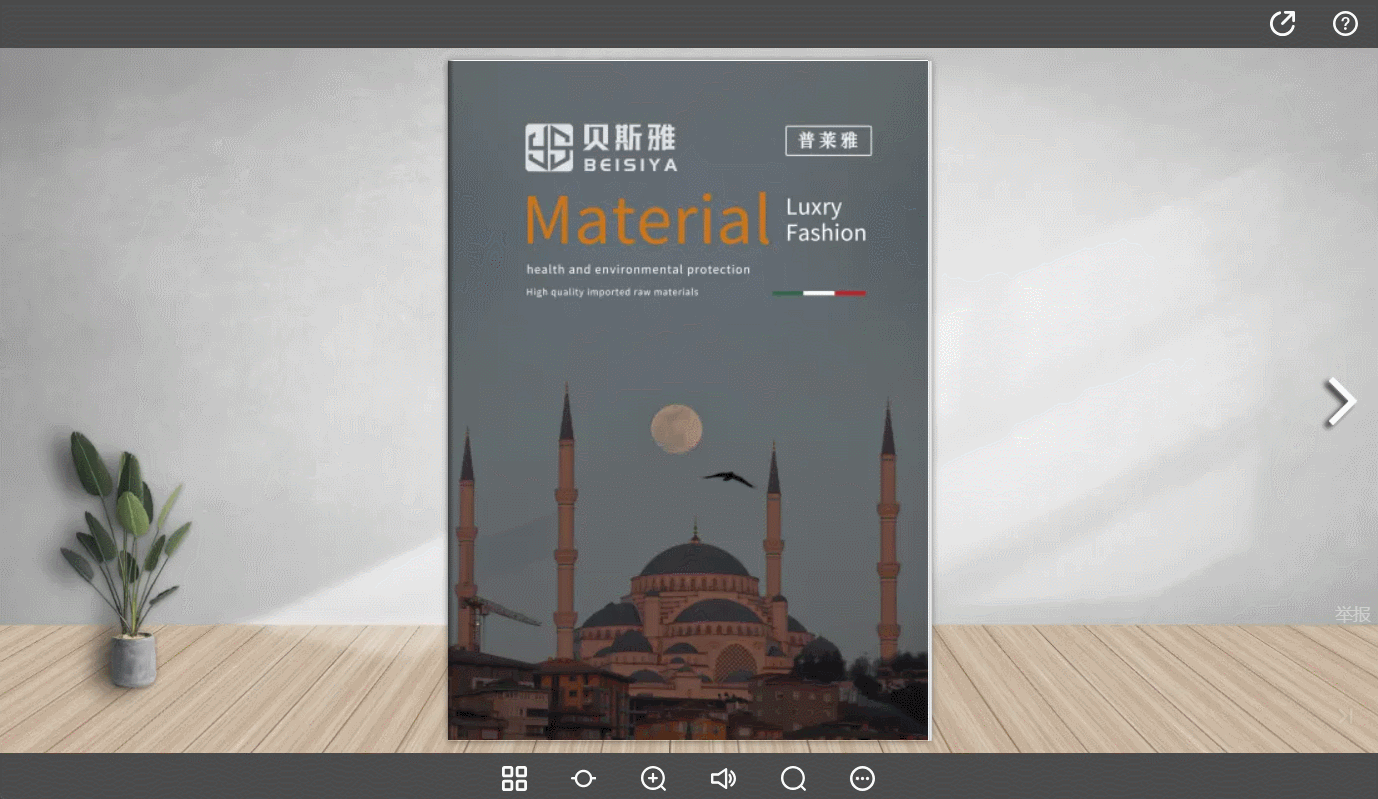Open search with the magnifier icon
Screen dimensions: 1378x799
tap(793, 779)
